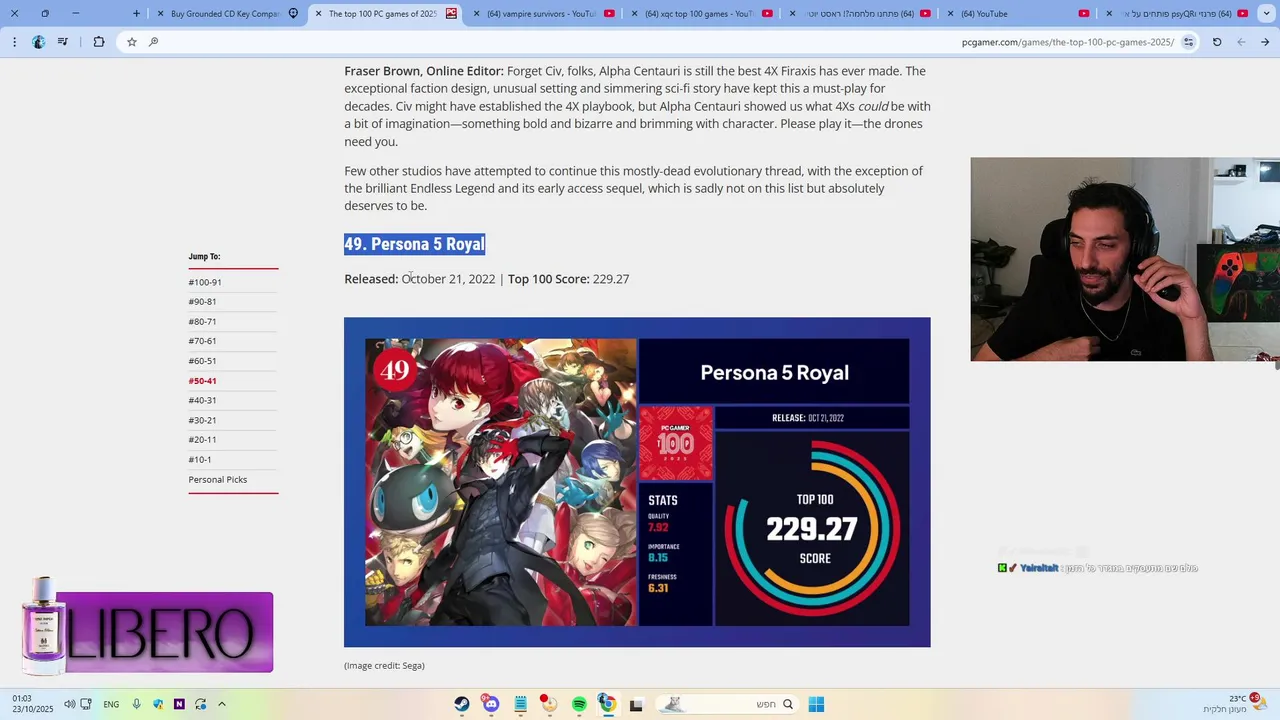Screen dimensions: 1280x720
Task: Jump to #80-71 section
Action: coord(202,322)
